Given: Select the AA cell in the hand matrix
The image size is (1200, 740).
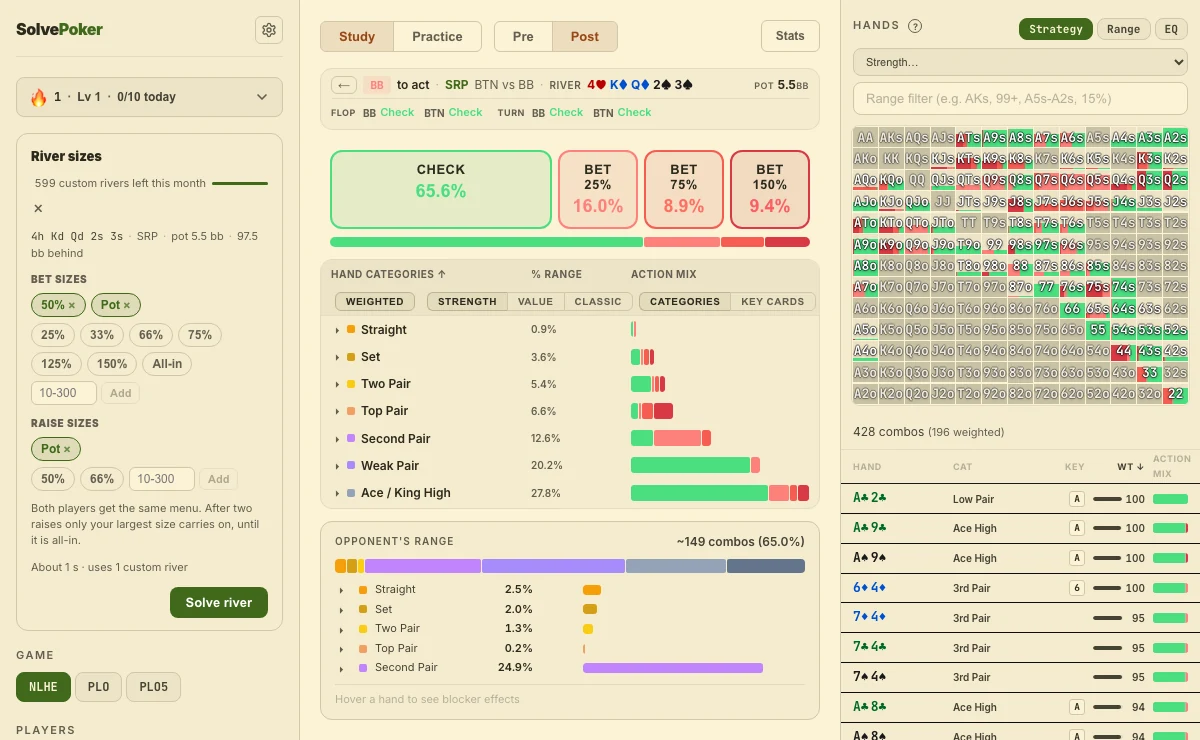Looking at the screenshot, I should 865,137.
